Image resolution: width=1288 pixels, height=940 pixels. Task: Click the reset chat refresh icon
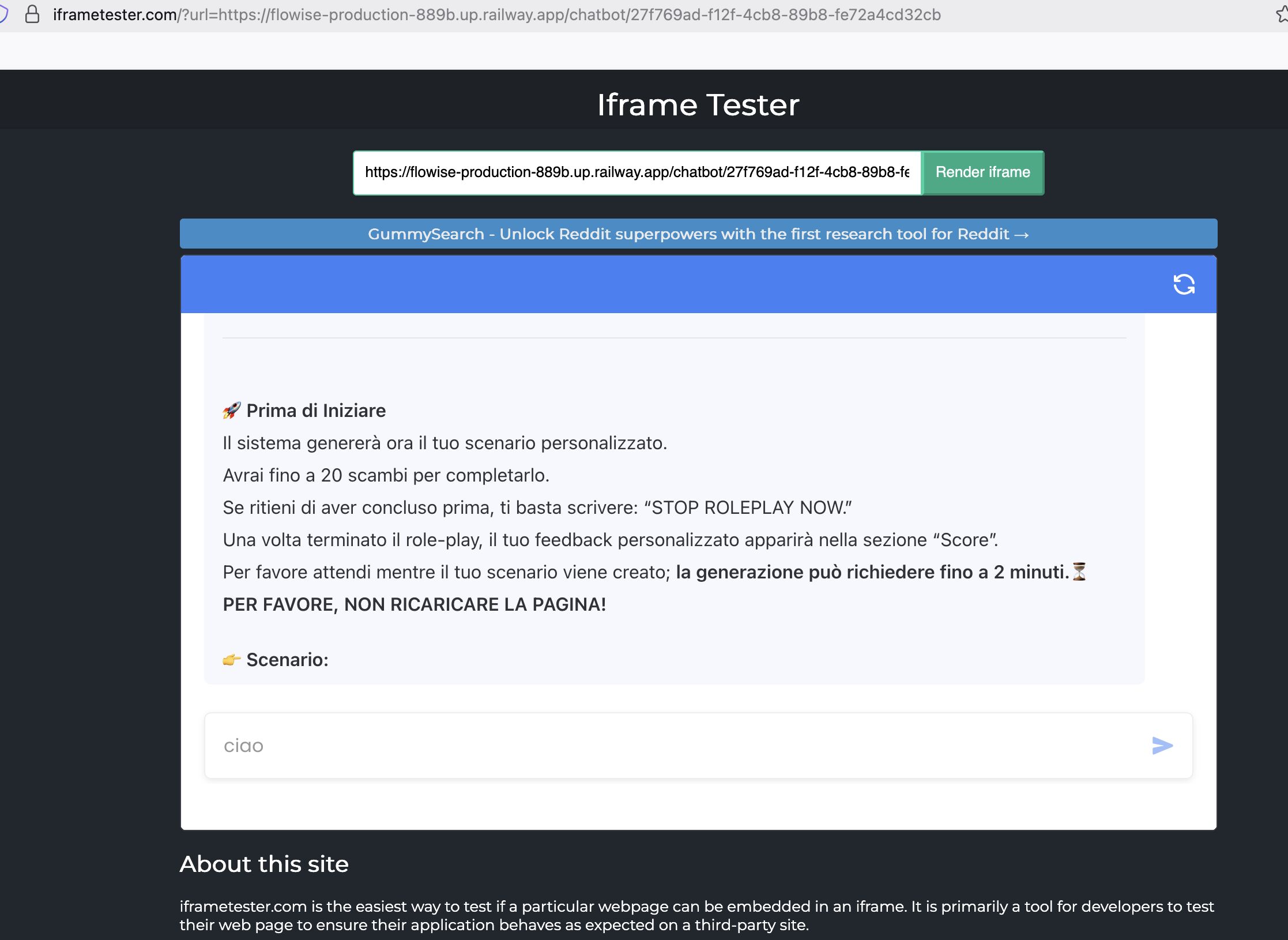(1184, 284)
